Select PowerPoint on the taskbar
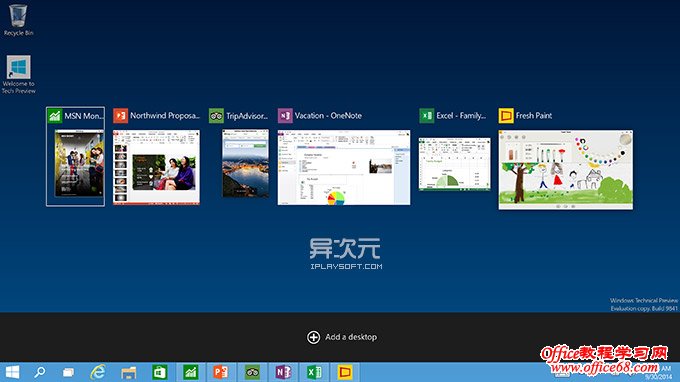This screenshot has height=382, width=680. (x=221, y=372)
